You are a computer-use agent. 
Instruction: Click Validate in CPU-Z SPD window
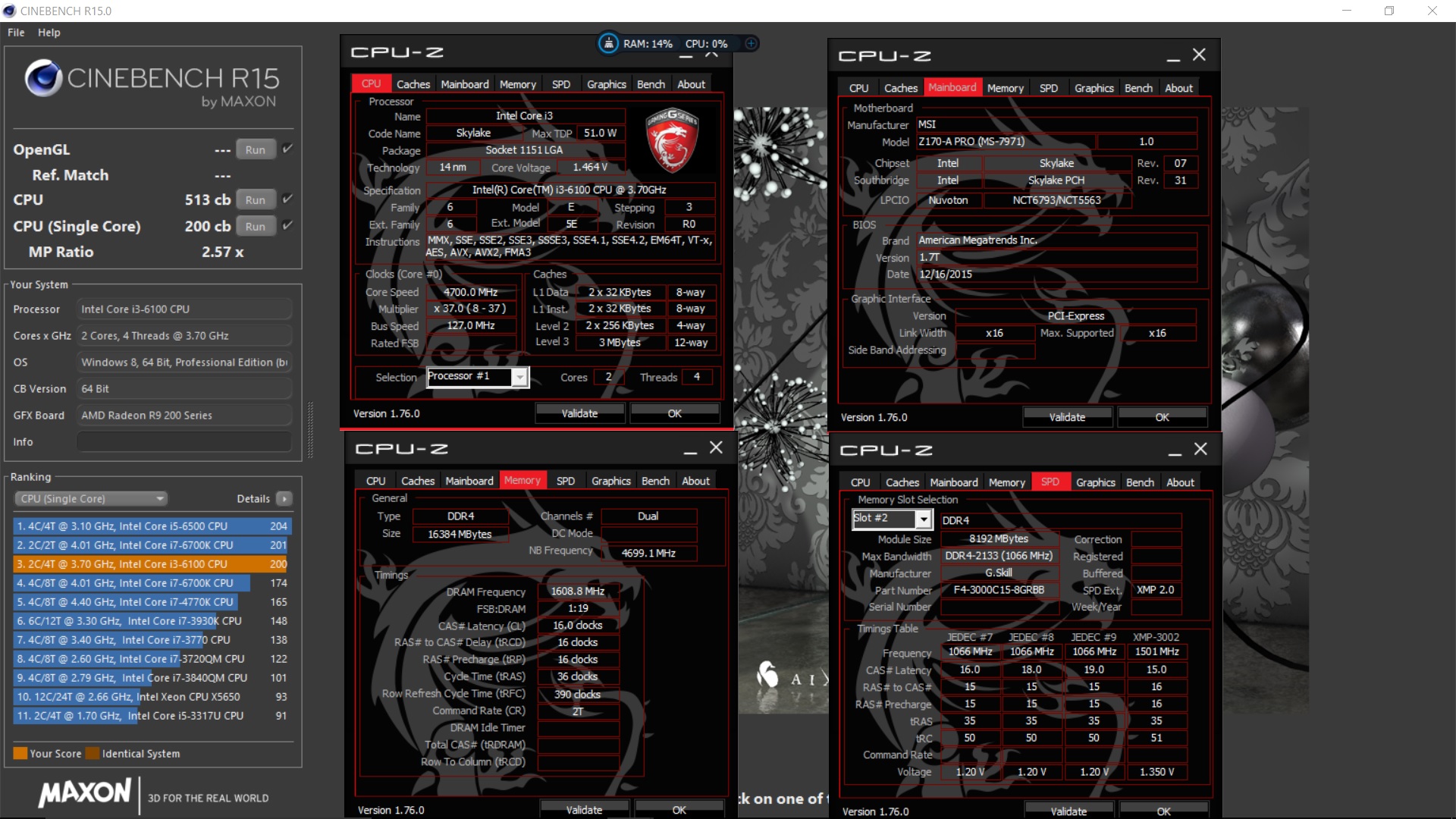coord(1068,811)
